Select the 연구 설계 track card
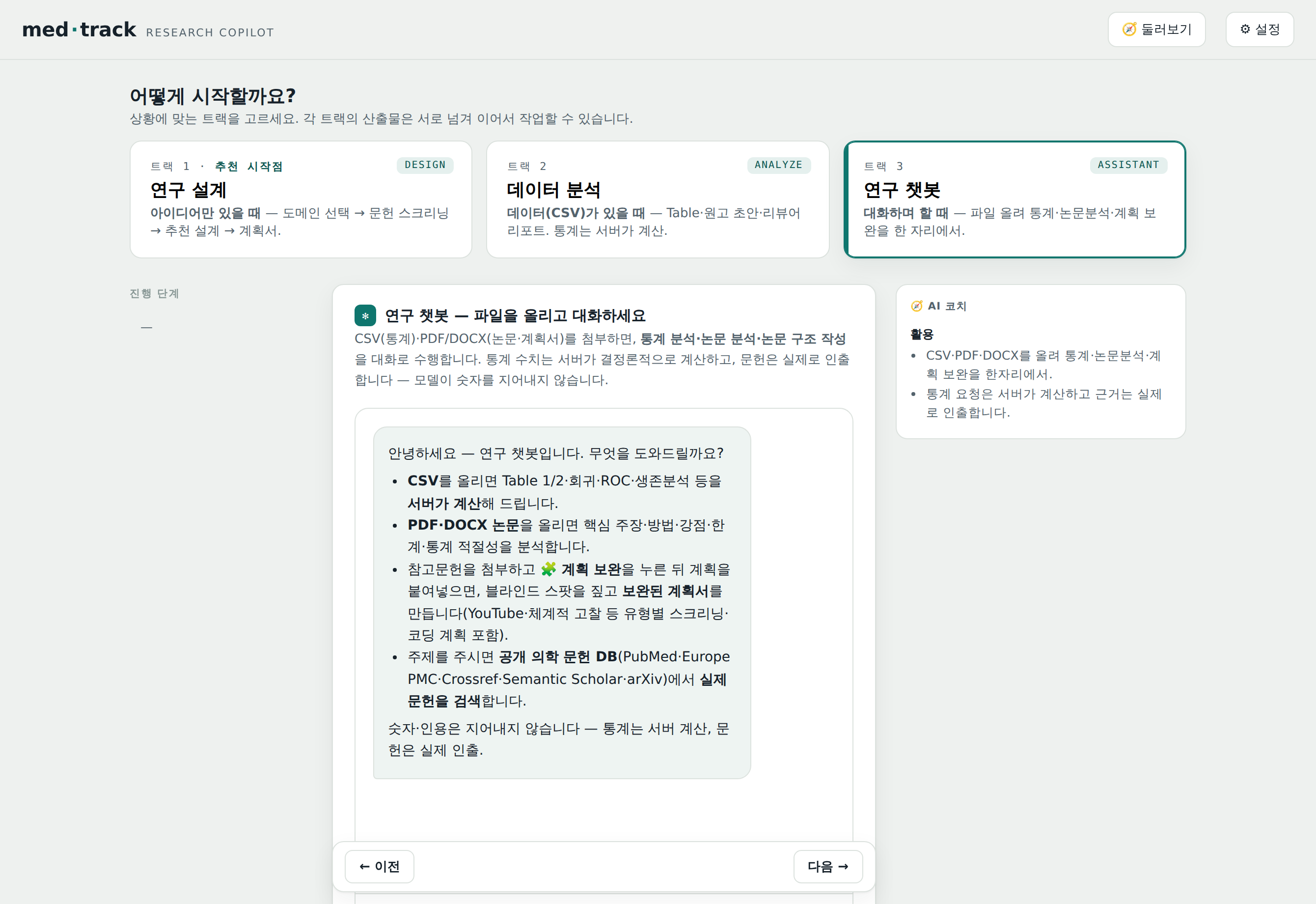Screen dimensions: 1316x904 click(x=301, y=199)
